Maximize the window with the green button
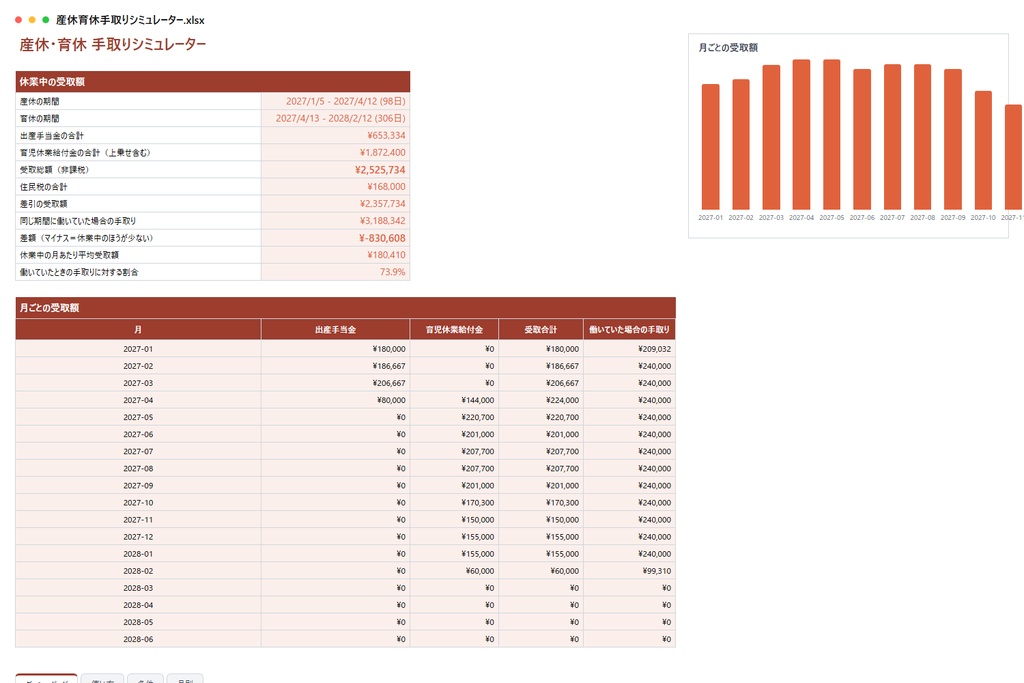This screenshot has width=1024, height=683. point(45,20)
